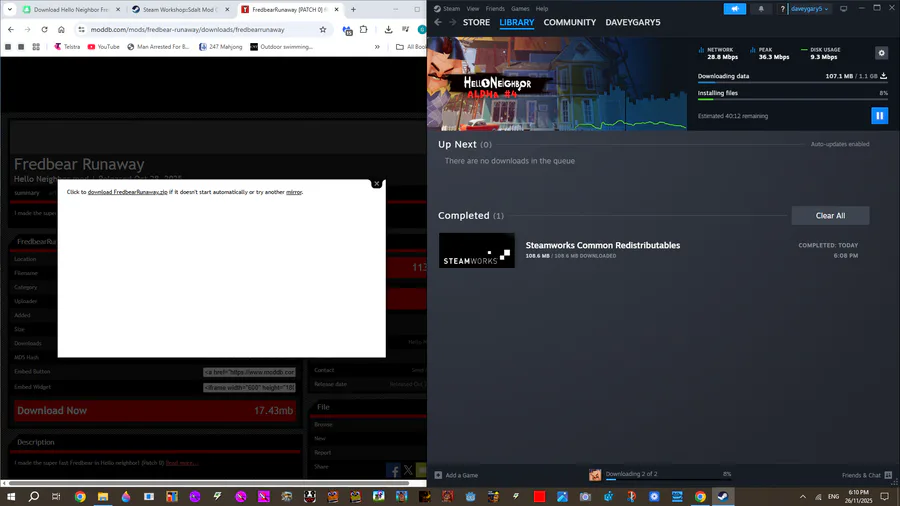900x506 pixels.
Task: Open Windows taskbar search
Action: click(34, 496)
